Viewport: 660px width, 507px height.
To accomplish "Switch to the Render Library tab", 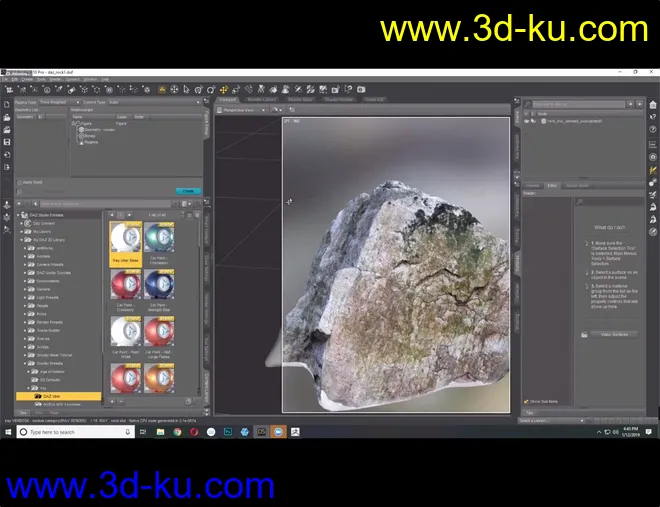I will pos(261,100).
